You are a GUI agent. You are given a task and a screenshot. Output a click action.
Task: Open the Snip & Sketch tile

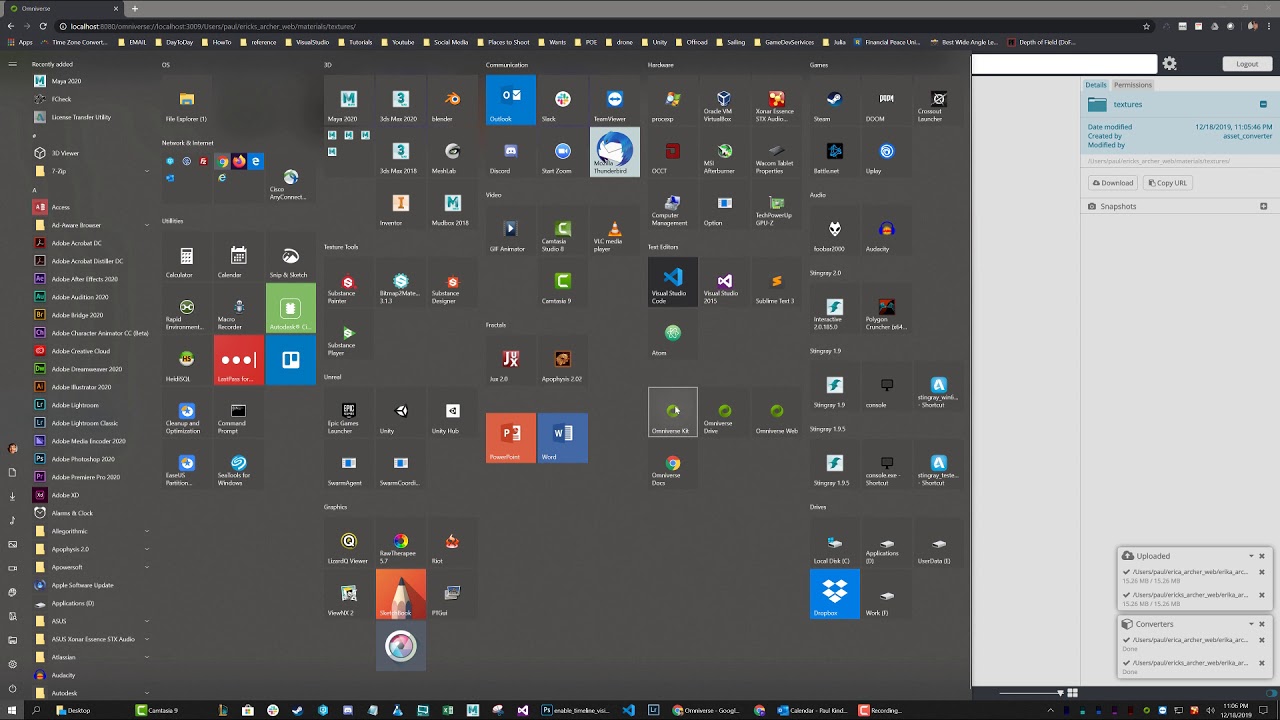click(x=291, y=256)
